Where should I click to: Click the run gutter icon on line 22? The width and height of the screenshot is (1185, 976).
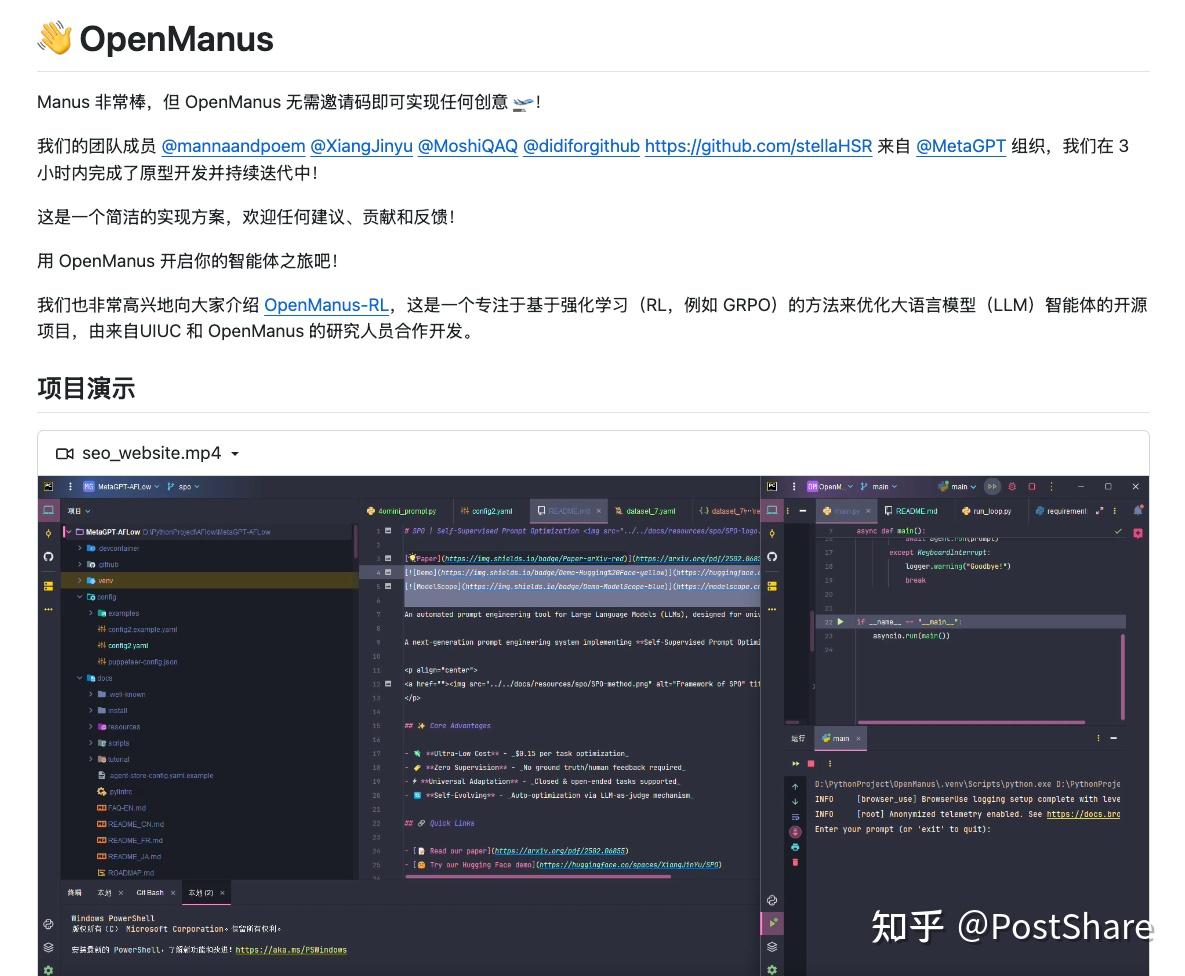point(841,622)
